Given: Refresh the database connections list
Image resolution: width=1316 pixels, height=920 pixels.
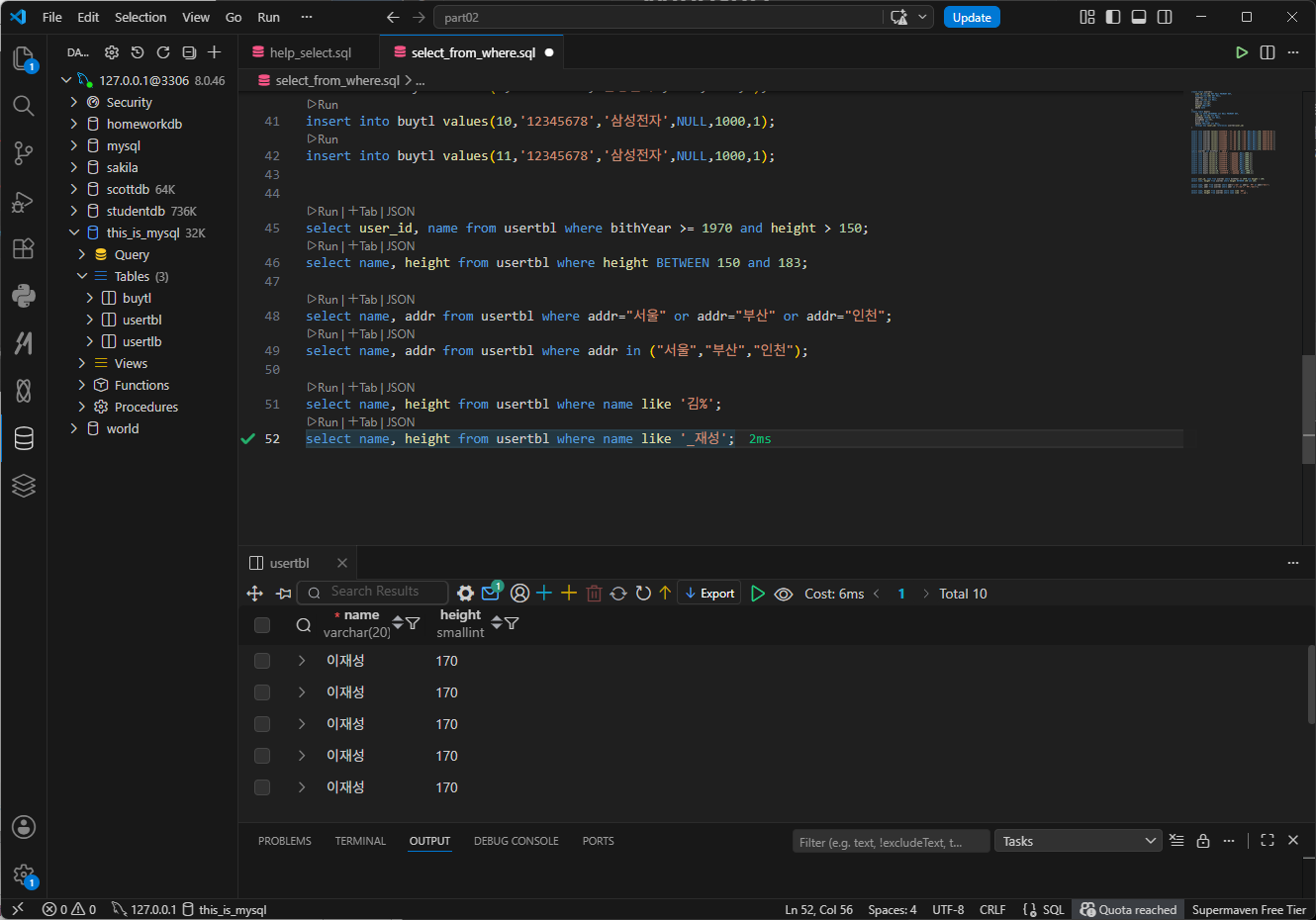Looking at the screenshot, I should coord(163,52).
